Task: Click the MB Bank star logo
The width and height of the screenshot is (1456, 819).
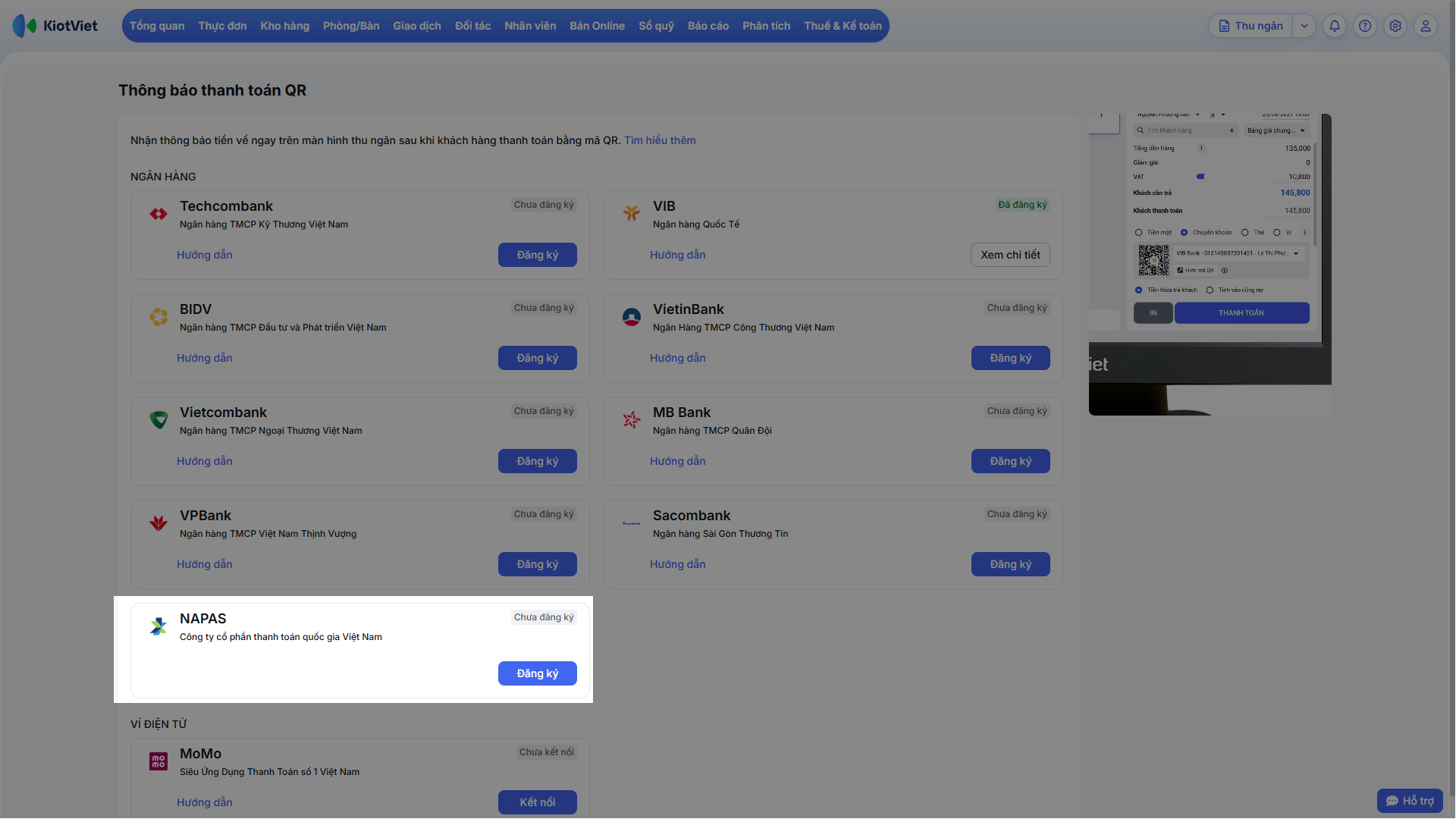Action: click(632, 420)
